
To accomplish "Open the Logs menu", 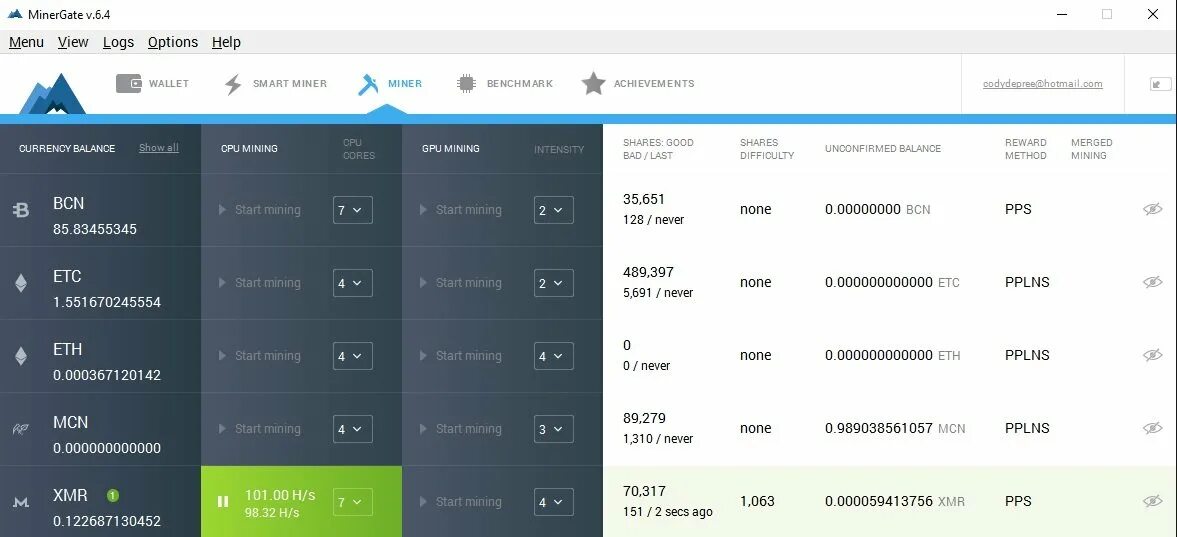I will click(119, 42).
